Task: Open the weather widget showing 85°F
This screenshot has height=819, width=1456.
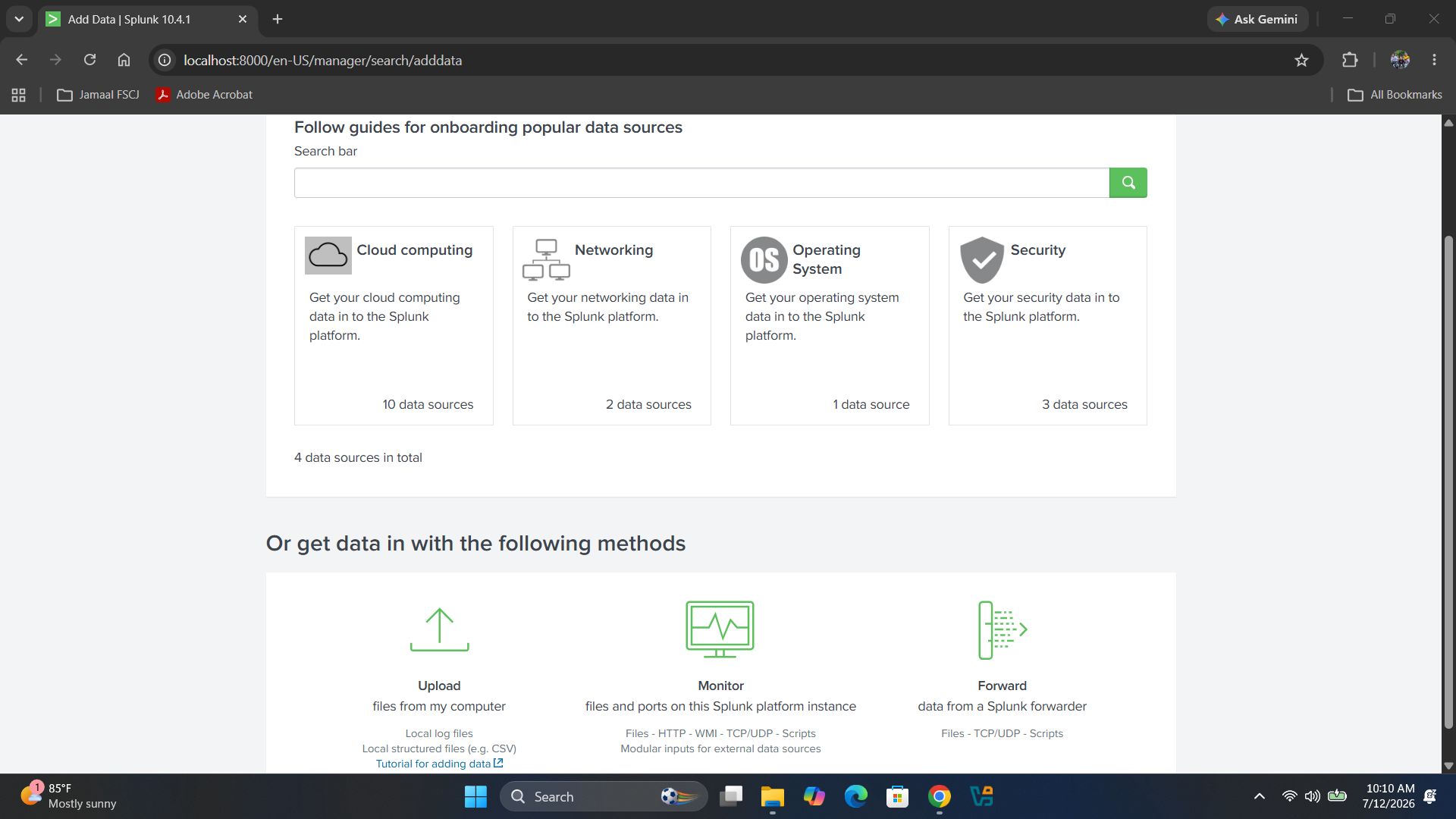Action: tap(68, 796)
